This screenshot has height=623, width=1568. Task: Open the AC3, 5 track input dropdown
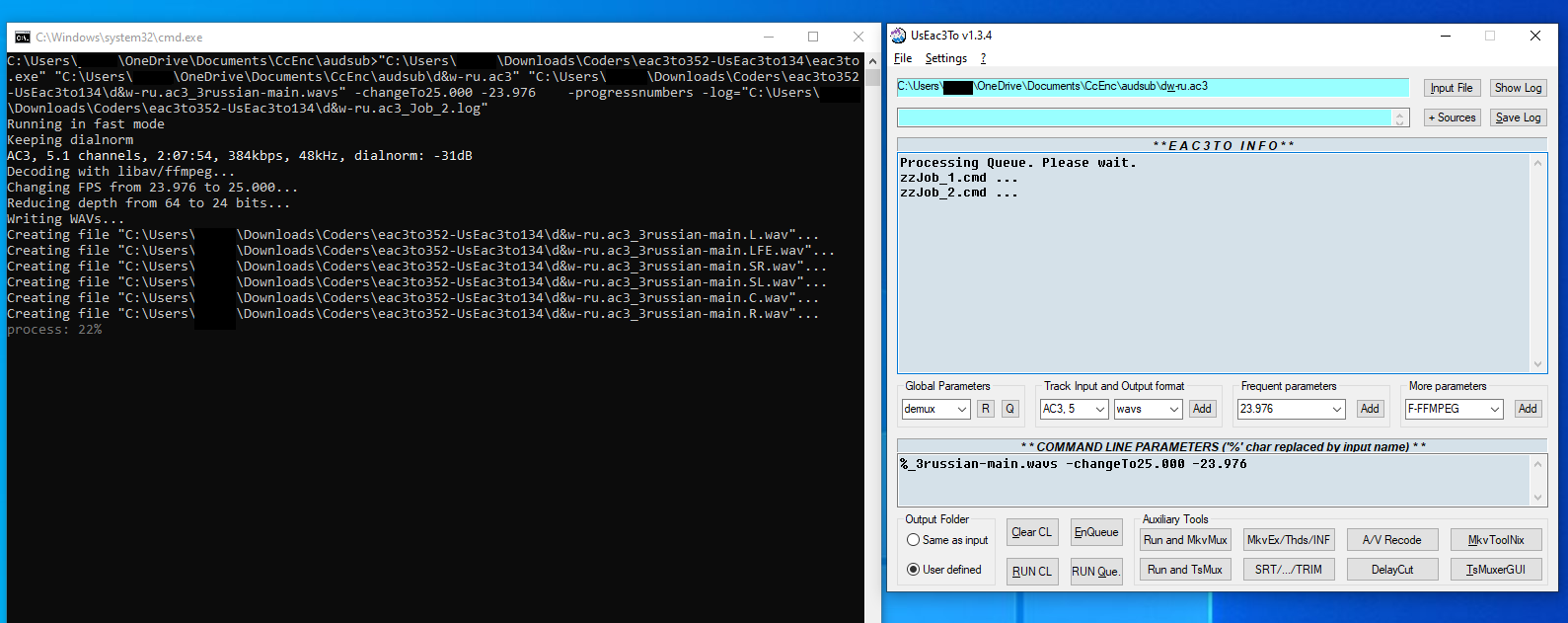pyautogui.click(x=1100, y=409)
